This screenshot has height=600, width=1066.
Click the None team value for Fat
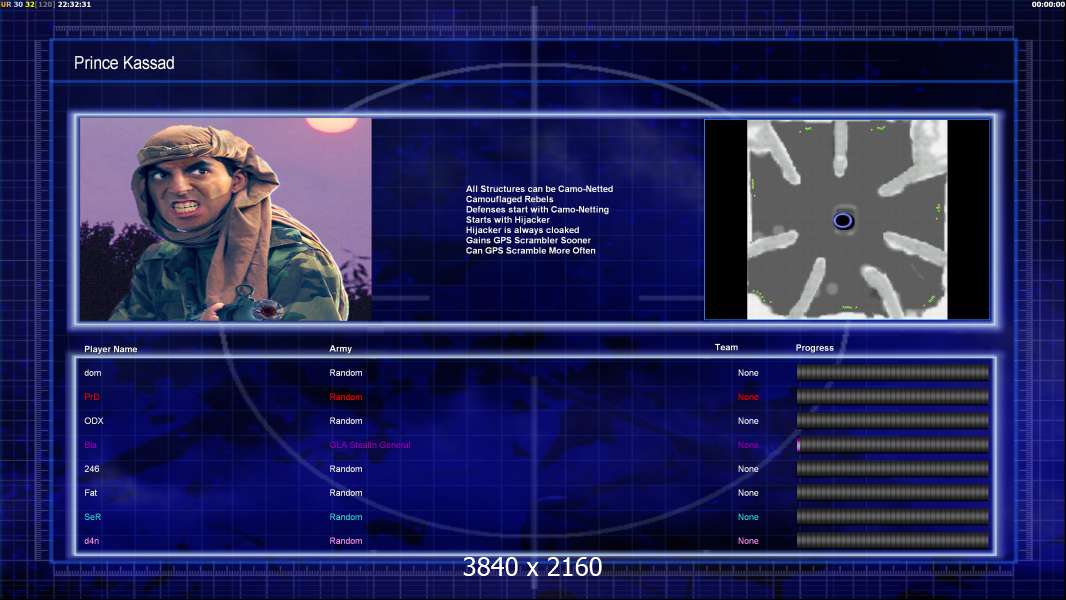tap(748, 493)
